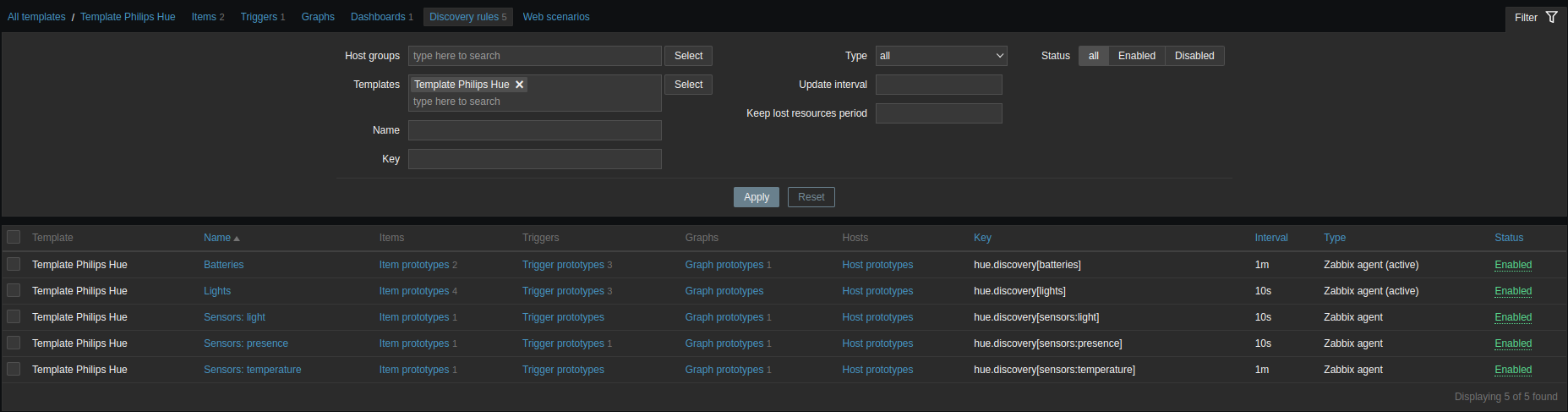Check the Lights row checkbox
Image resolution: width=1568 pixels, height=412 pixels.
[14, 290]
